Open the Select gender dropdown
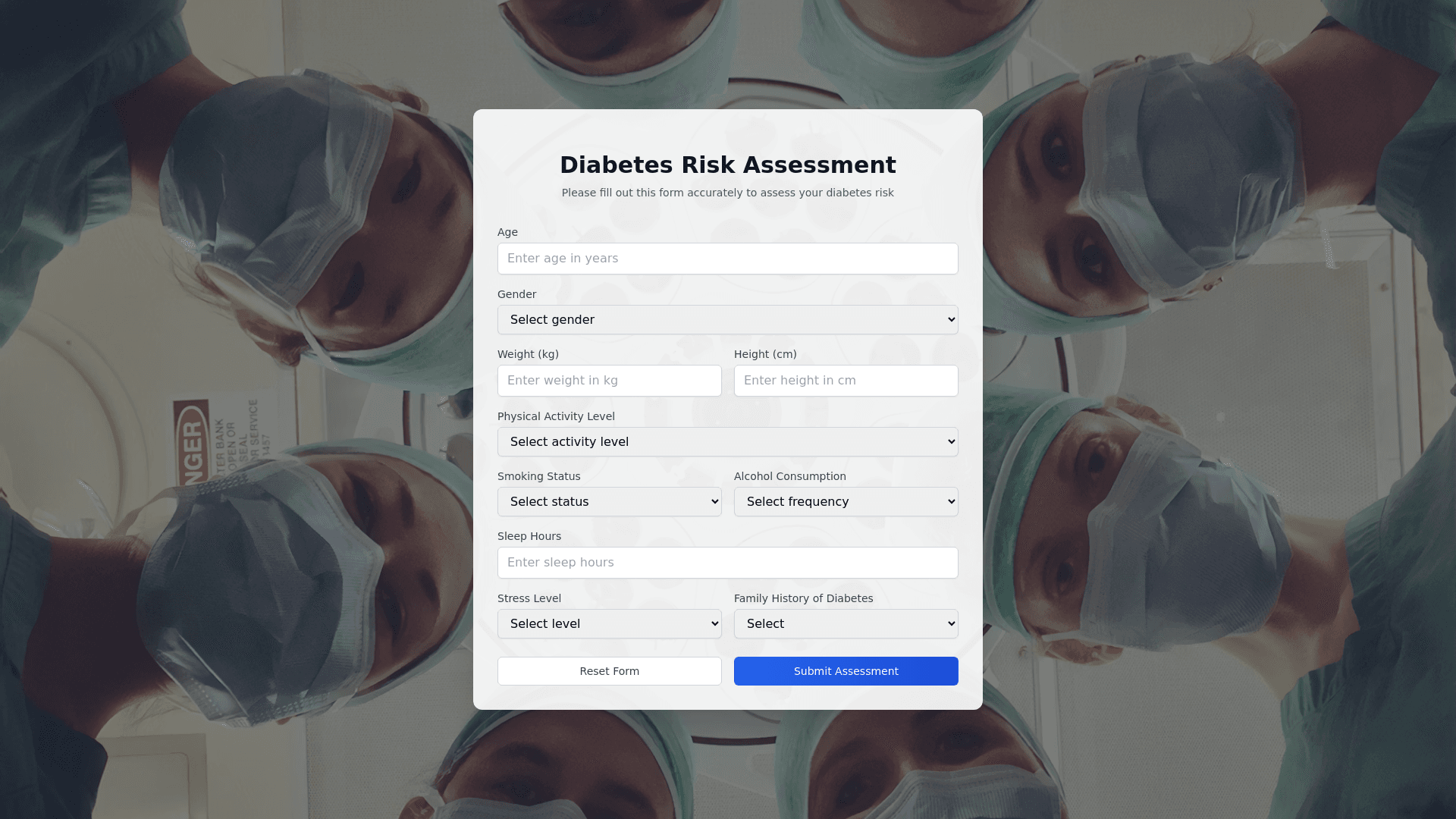Viewport: 1456px width, 819px height. pyautogui.click(x=728, y=320)
